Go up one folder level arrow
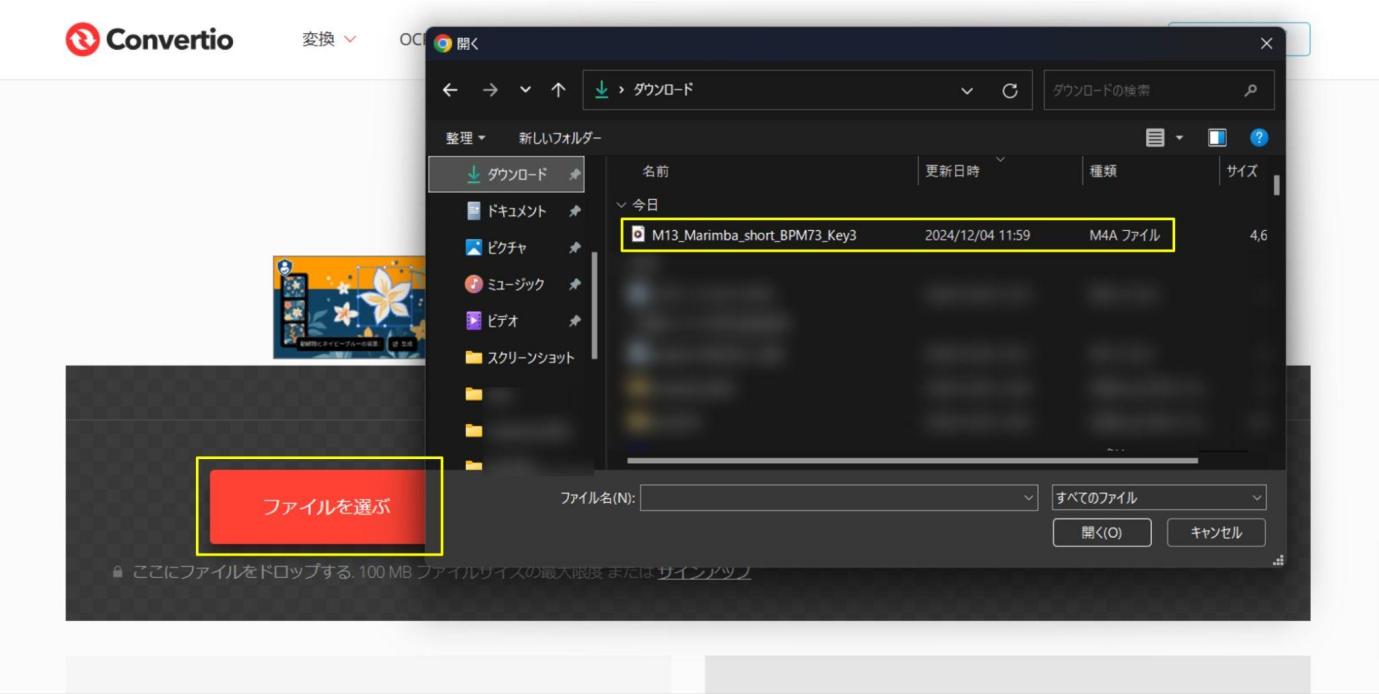 (558, 90)
